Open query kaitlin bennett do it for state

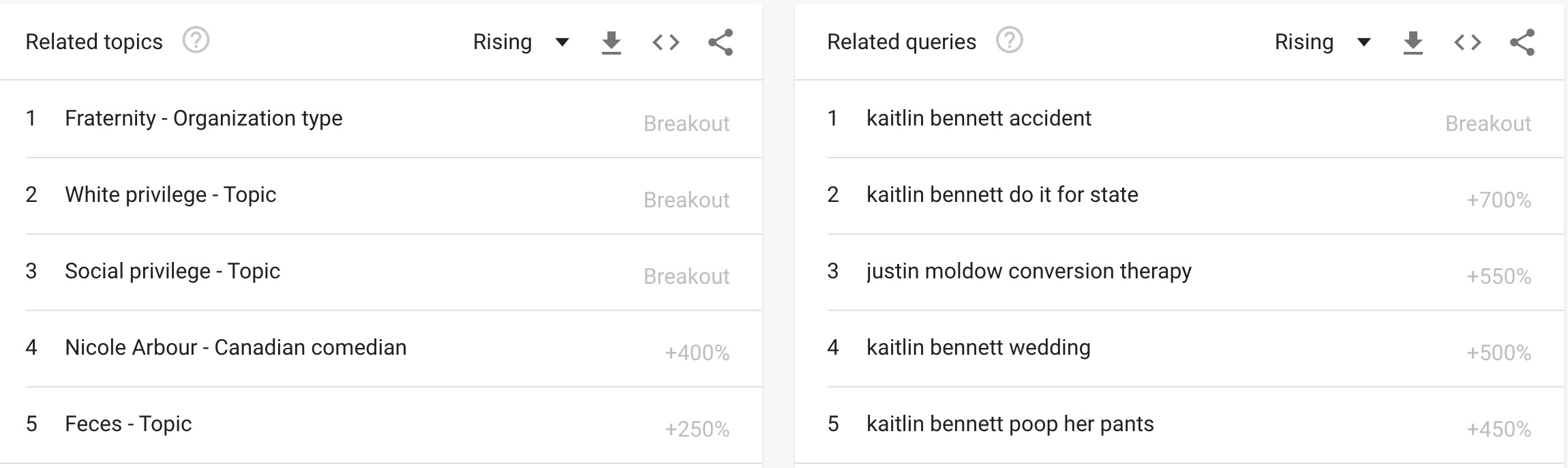1179,196
